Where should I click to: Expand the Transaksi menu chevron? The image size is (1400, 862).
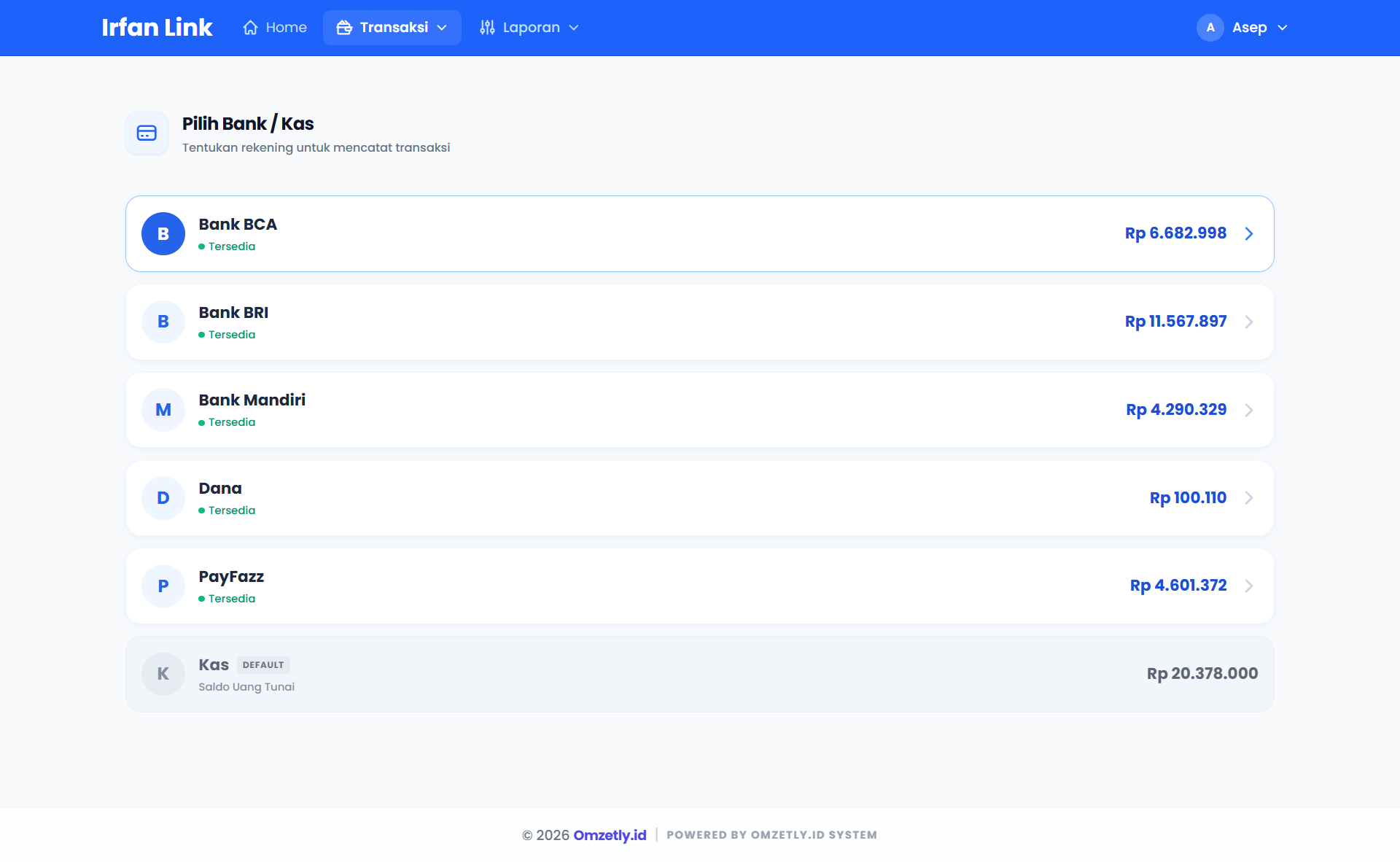[x=442, y=28]
